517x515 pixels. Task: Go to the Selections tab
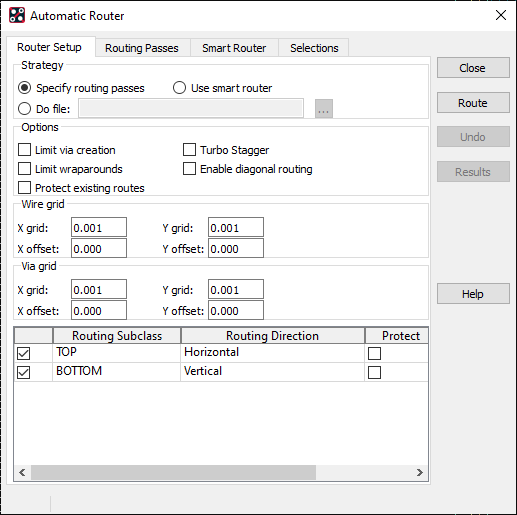point(314,48)
